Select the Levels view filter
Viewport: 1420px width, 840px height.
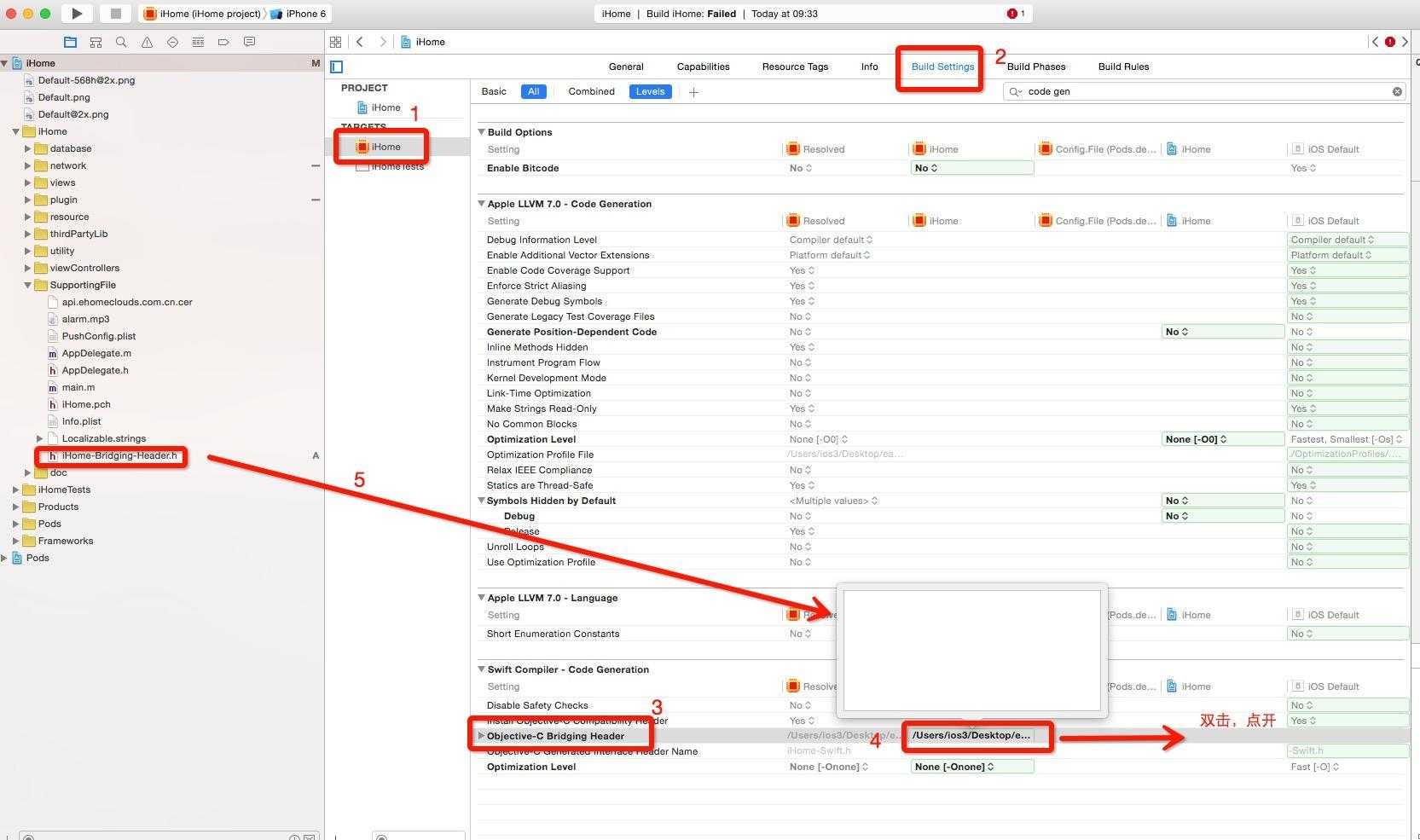[650, 91]
